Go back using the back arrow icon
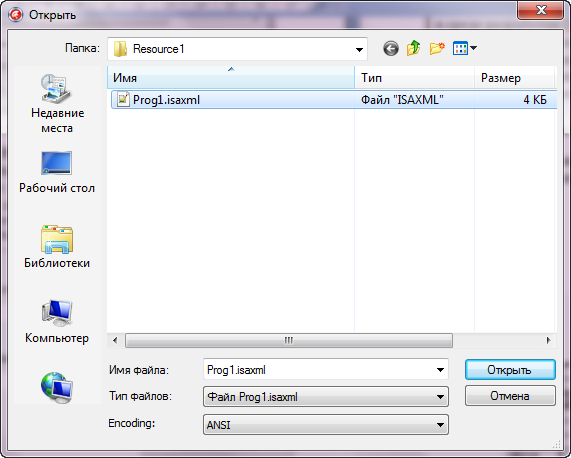Screen dimensions: 571x458 [391, 48]
